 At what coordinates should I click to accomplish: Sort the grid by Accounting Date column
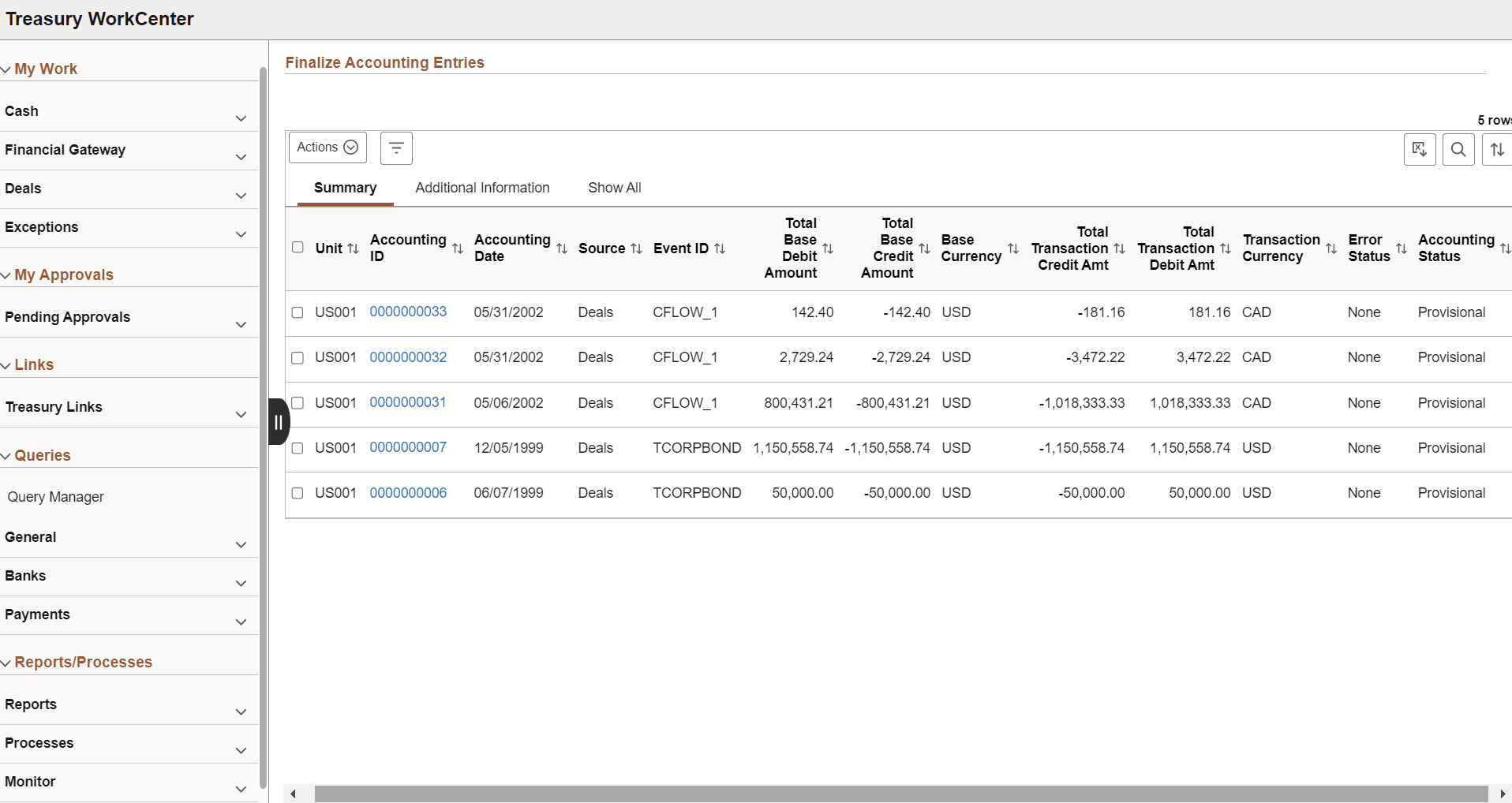tap(562, 248)
